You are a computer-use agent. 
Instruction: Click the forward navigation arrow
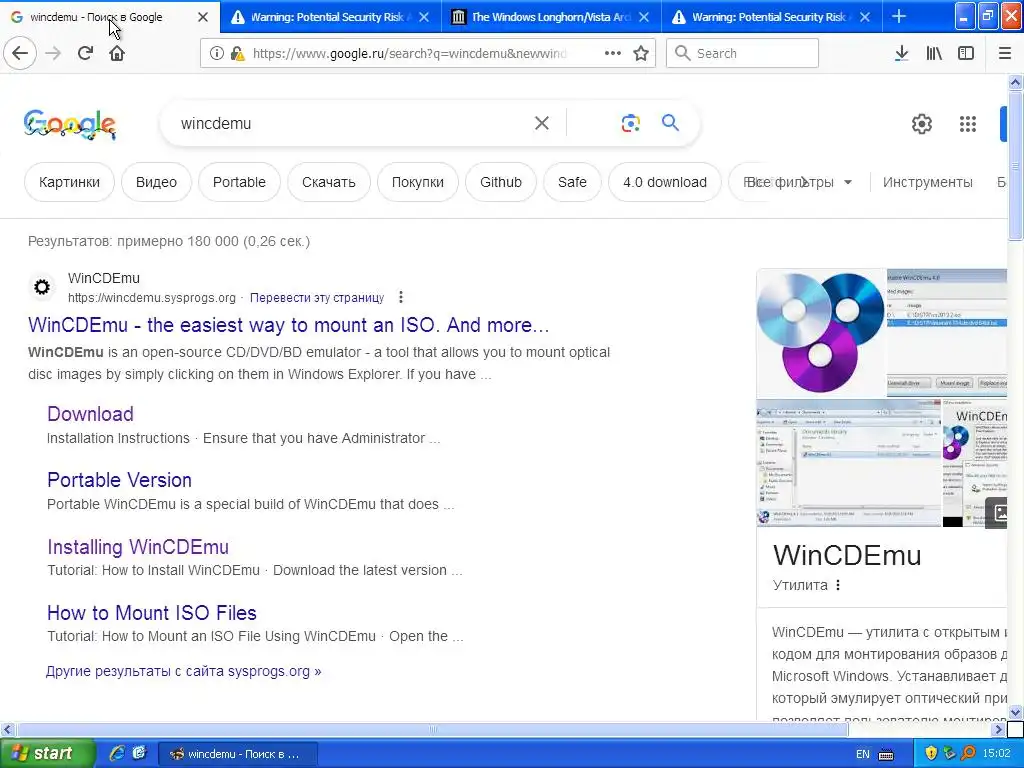pos(53,53)
